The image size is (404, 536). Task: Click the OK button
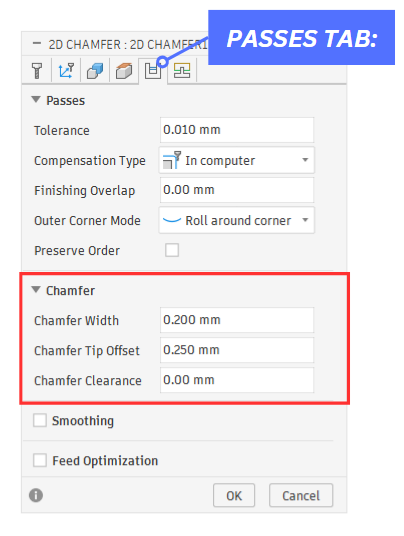[x=234, y=495]
